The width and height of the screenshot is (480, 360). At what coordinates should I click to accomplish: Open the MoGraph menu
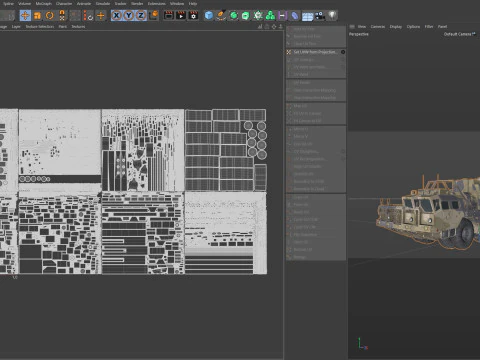(44, 4)
